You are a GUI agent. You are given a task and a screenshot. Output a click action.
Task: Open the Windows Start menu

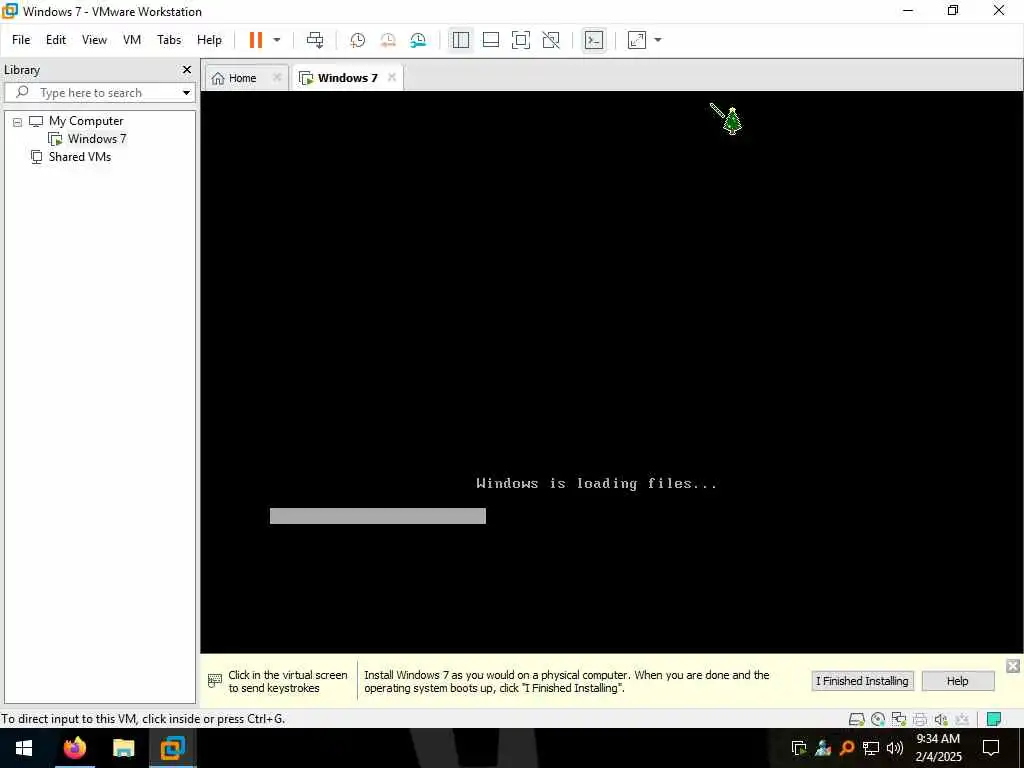click(x=24, y=748)
